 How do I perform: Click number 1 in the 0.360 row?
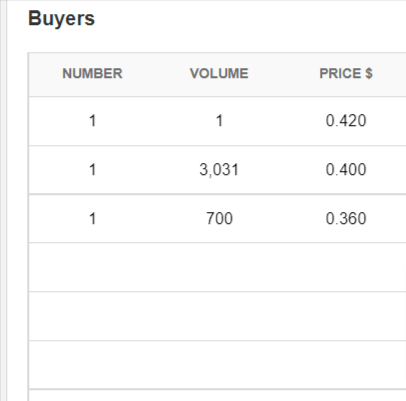click(92, 219)
